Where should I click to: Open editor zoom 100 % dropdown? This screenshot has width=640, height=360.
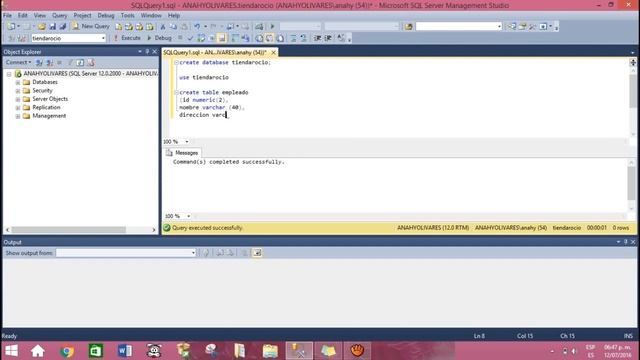[187, 142]
